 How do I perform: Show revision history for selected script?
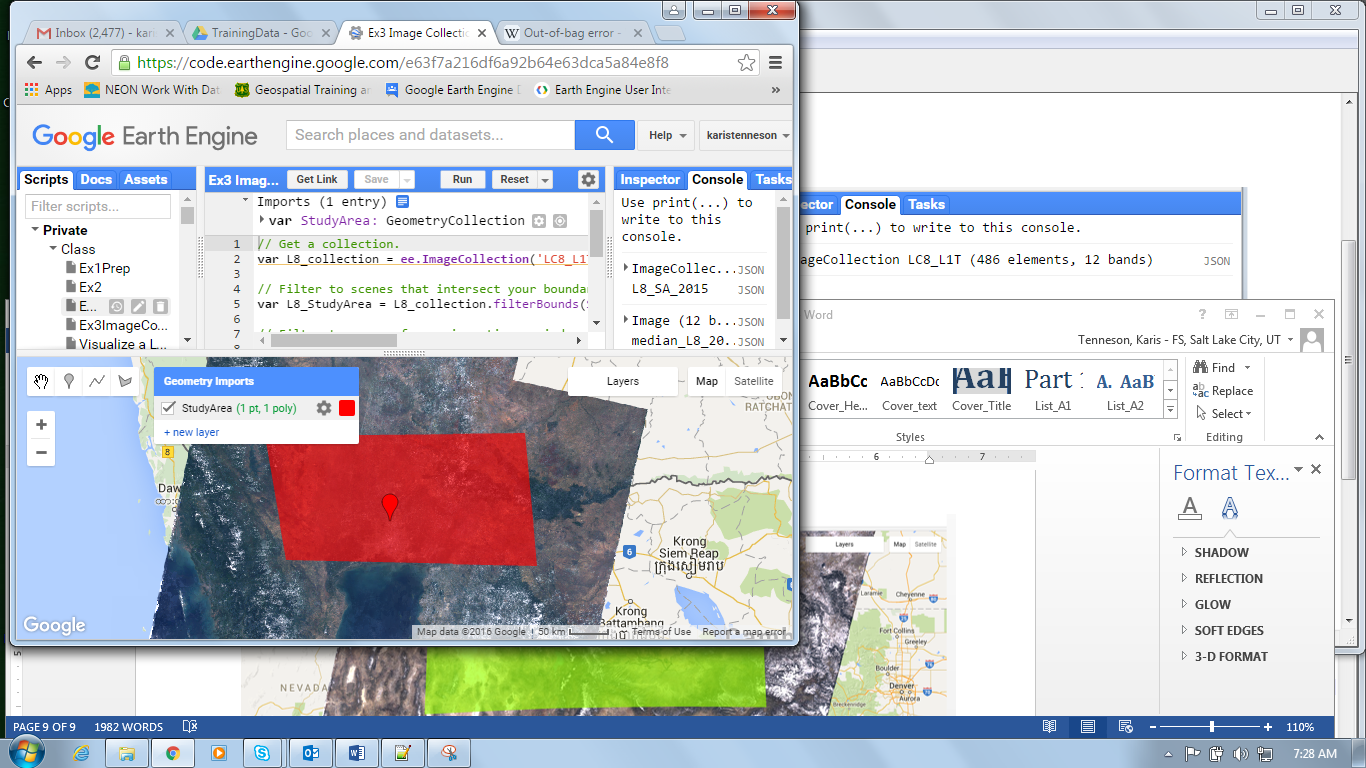(x=116, y=307)
